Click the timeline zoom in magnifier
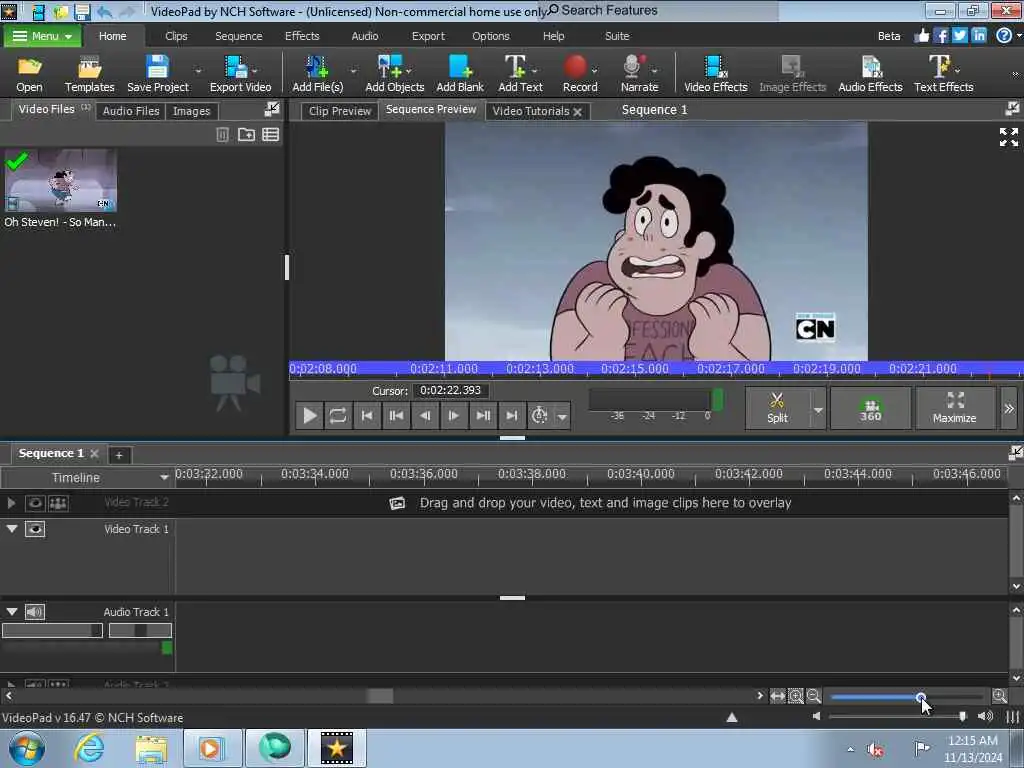Image resolution: width=1024 pixels, height=768 pixels. coord(999,696)
